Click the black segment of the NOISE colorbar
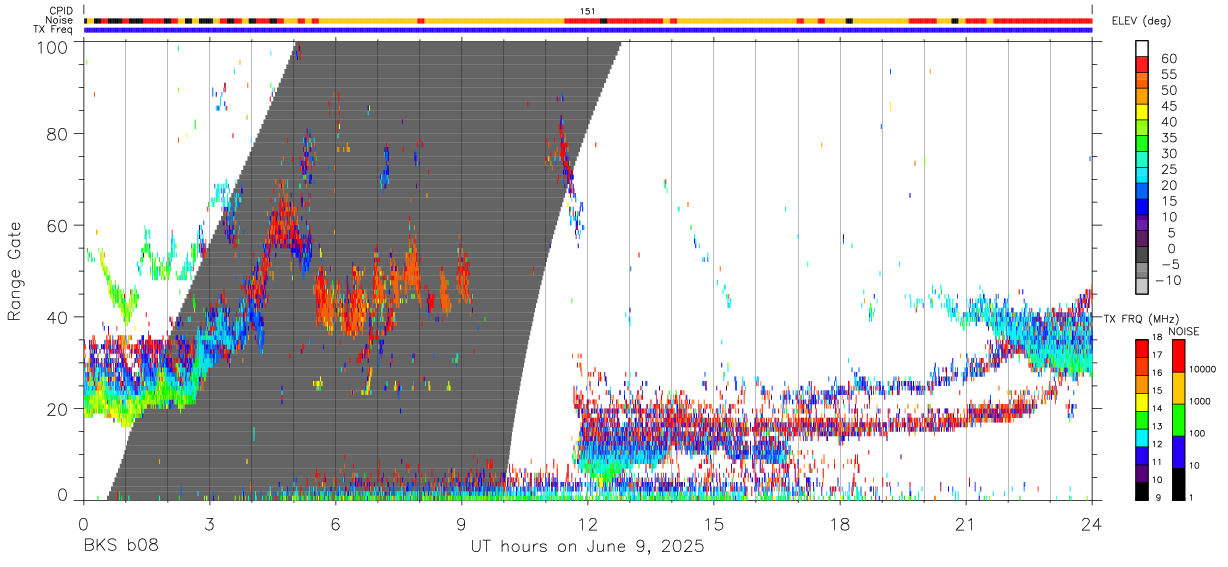This screenshot has height=567, width=1228. [x=1177, y=484]
